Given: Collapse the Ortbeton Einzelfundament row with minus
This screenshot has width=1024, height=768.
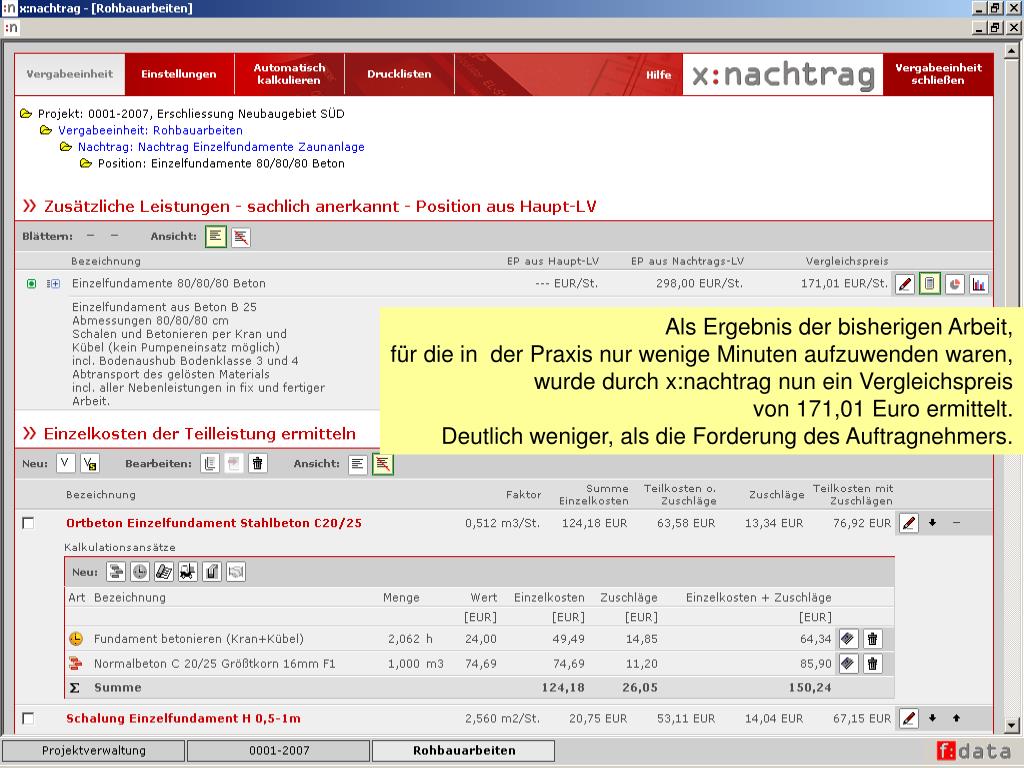Looking at the screenshot, I should [956, 523].
